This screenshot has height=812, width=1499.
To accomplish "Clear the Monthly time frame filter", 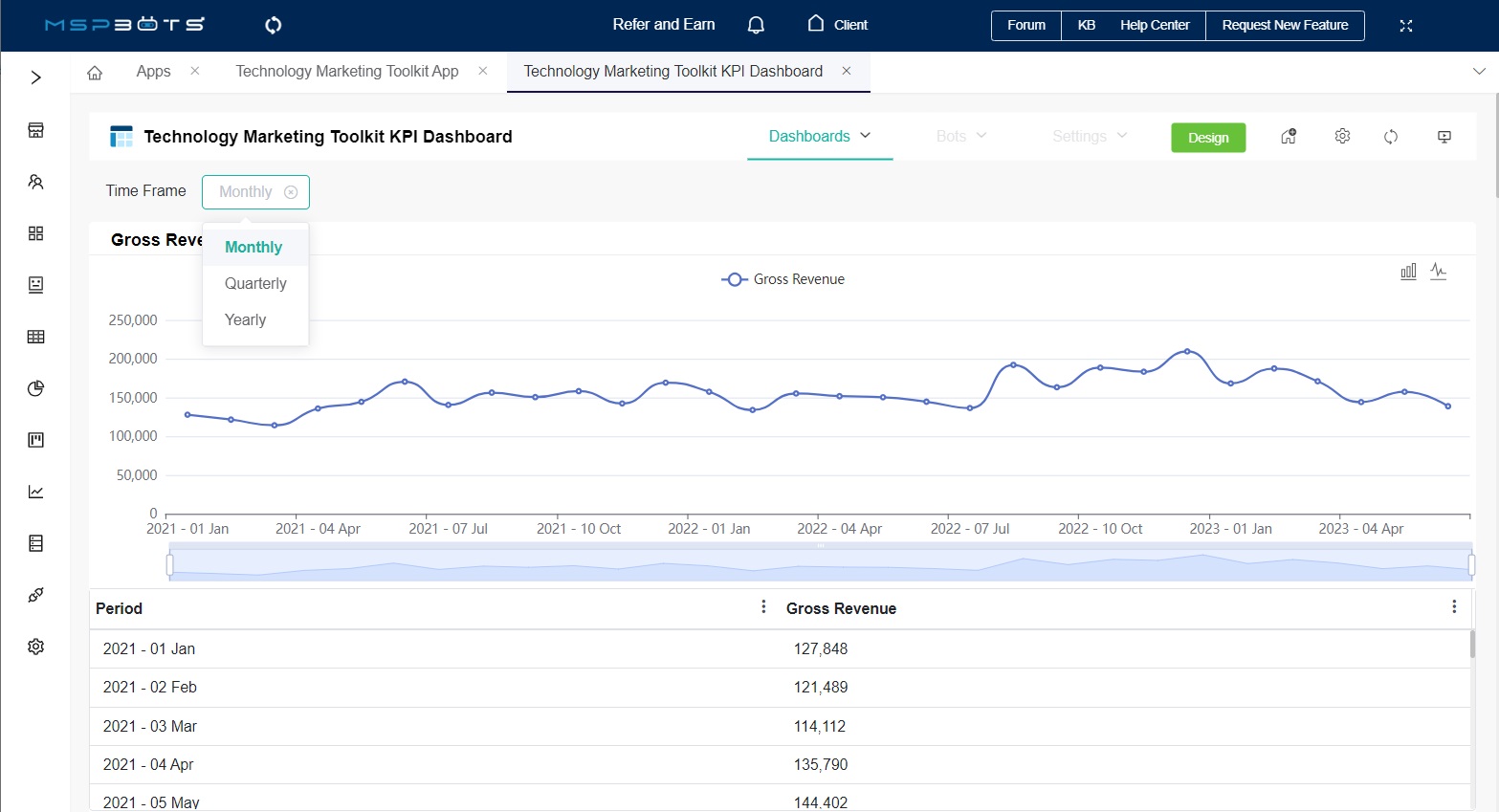I will [292, 191].
